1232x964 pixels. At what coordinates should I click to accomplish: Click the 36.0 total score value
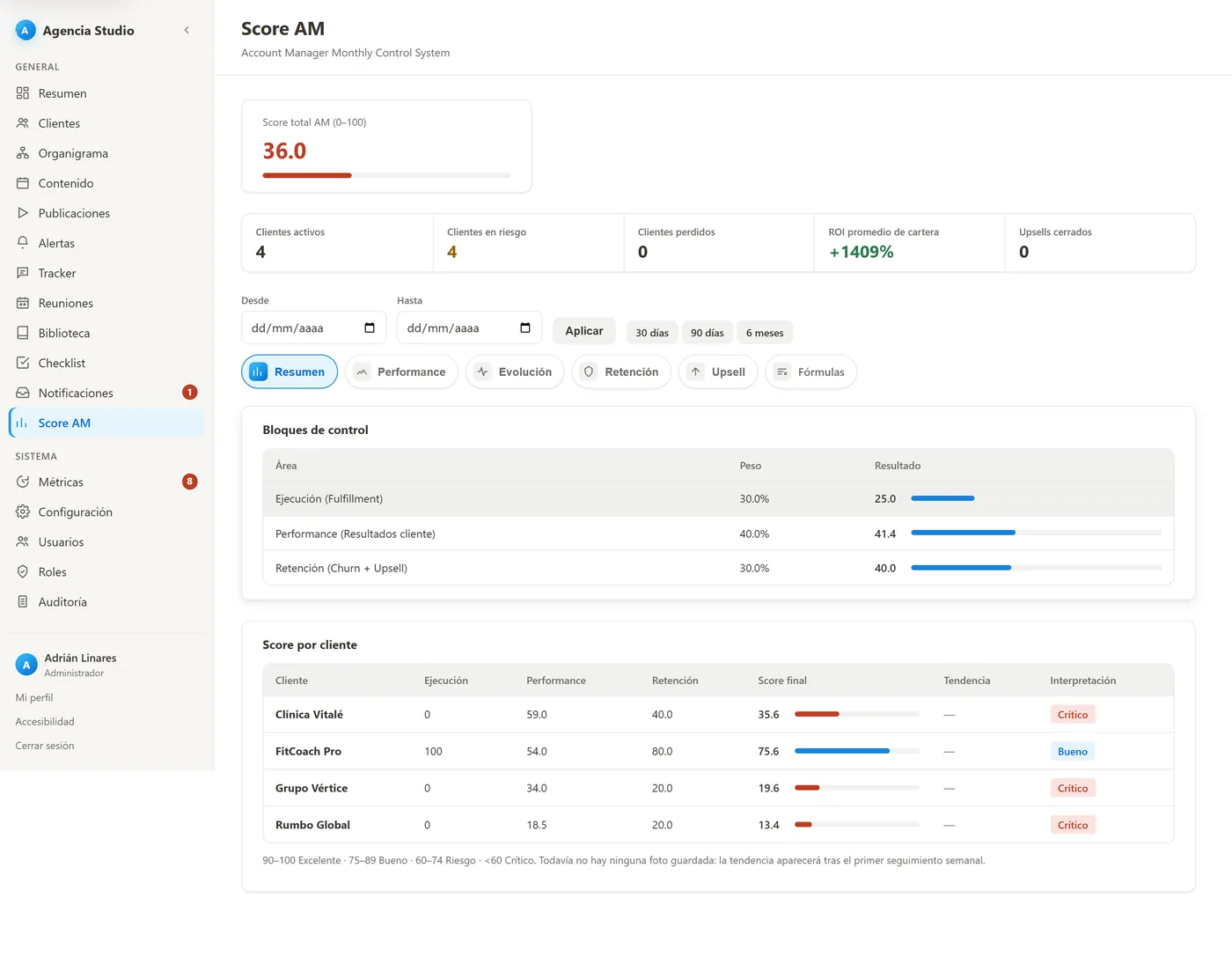284,151
